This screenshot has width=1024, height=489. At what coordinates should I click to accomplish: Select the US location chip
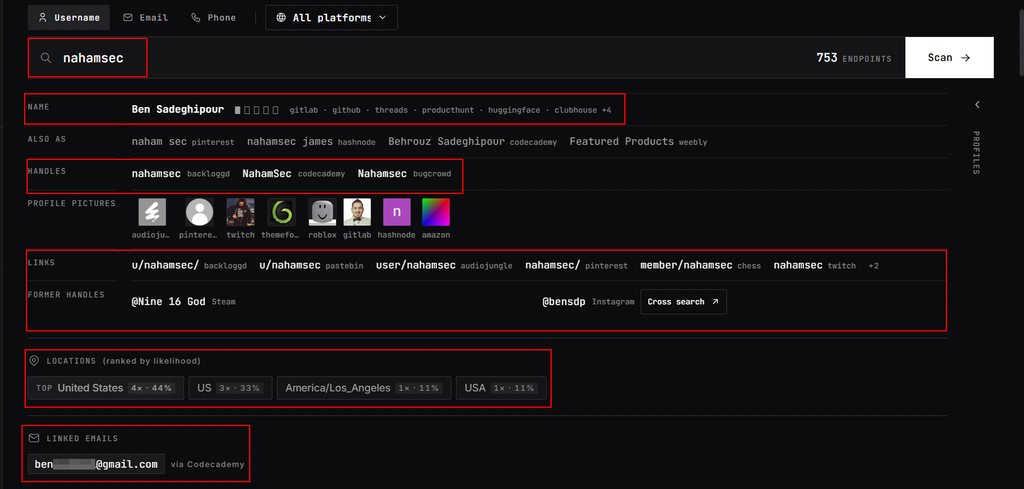(x=231, y=388)
